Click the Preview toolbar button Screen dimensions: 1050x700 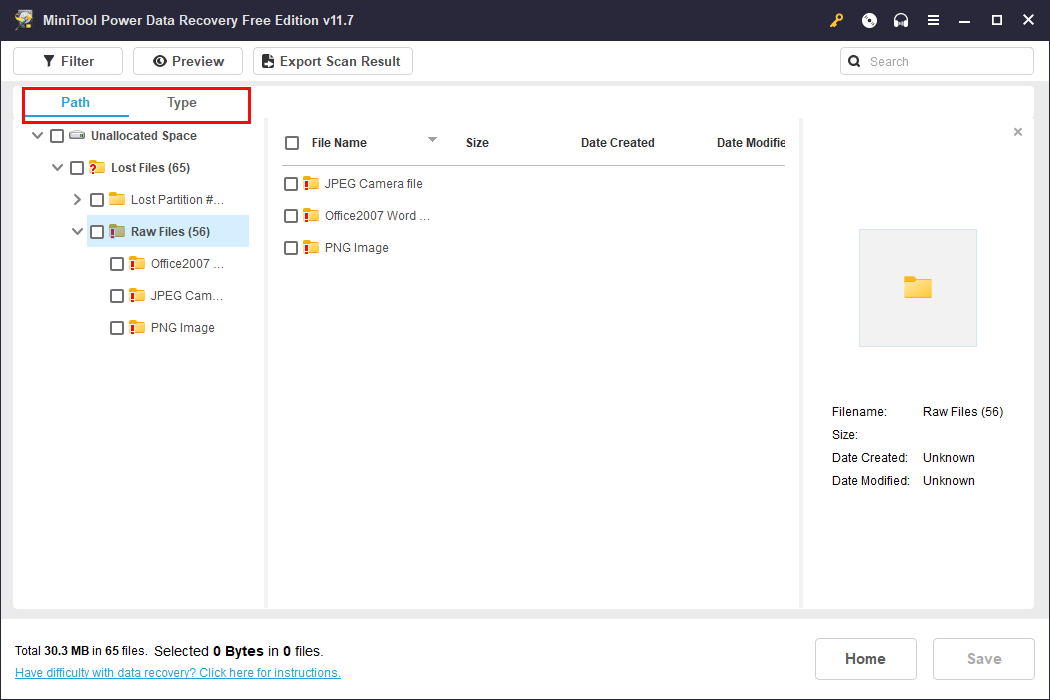coord(188,61)
